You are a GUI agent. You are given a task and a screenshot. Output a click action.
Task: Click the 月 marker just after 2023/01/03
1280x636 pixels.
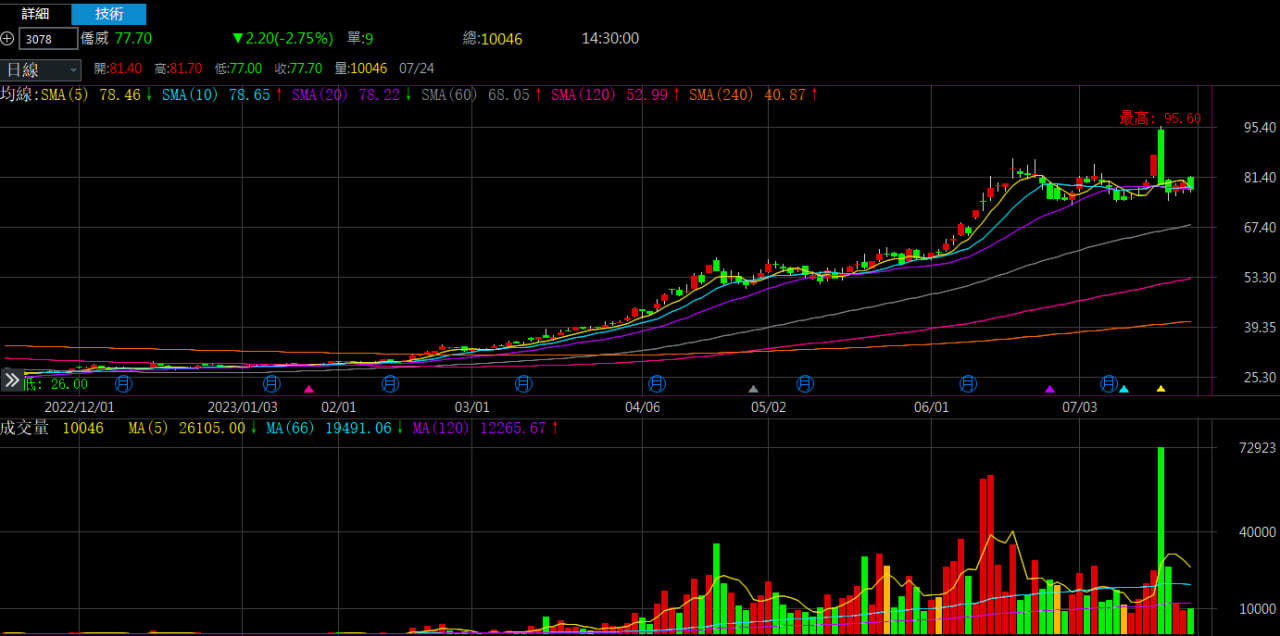(271, 383)
